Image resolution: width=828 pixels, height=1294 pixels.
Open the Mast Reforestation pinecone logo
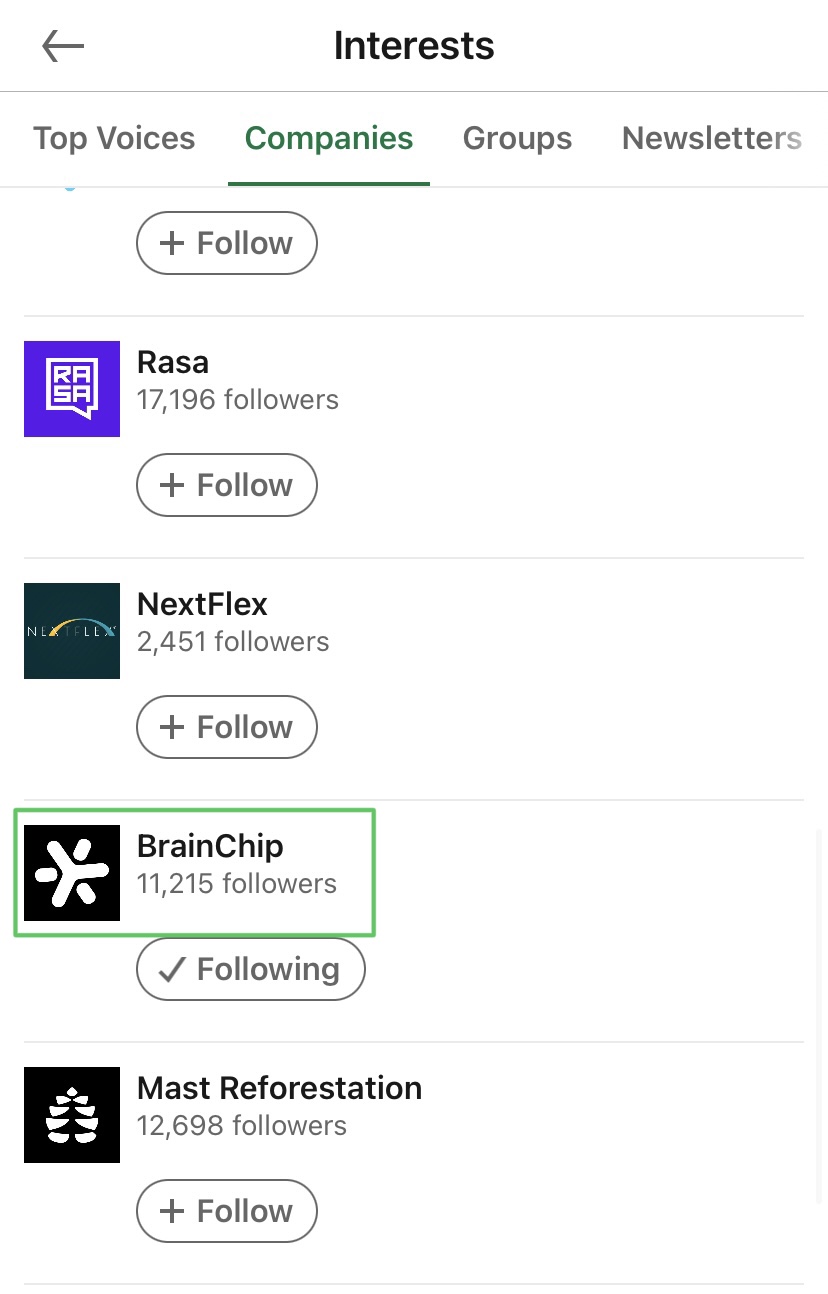[72, 1115]
